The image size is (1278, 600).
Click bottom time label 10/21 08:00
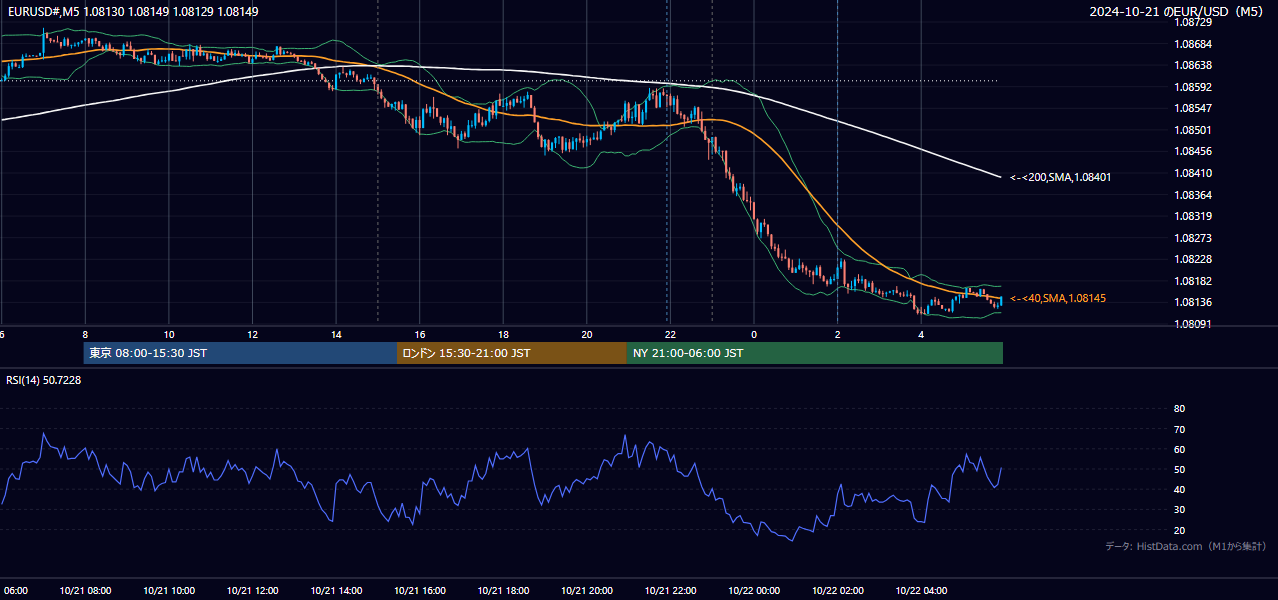click(85, 591)
